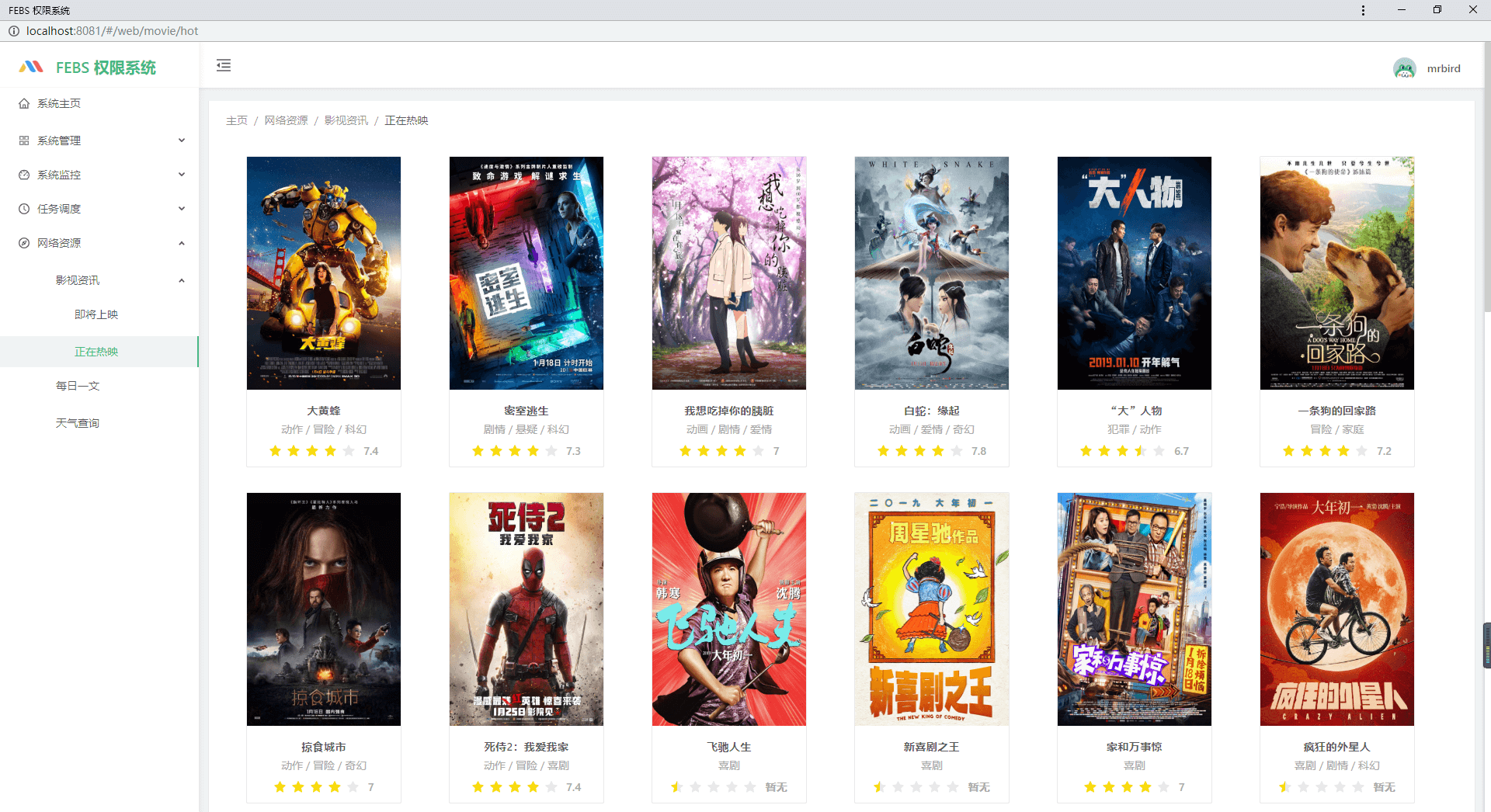Click the FEBS 权限系统 title
The height and width of the screenshot is (812, 1491).
106,68
